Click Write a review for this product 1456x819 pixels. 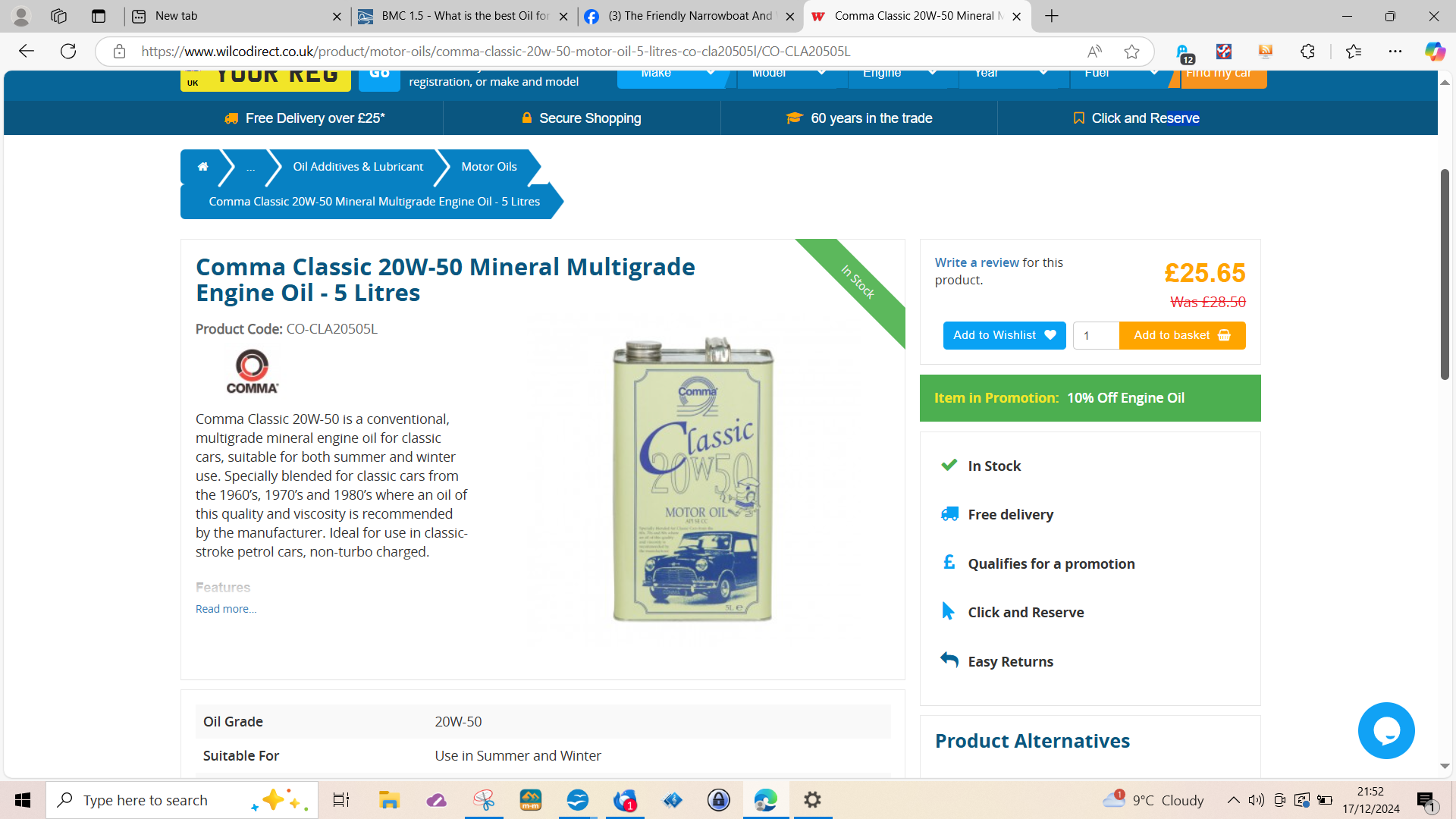[975, 262]
